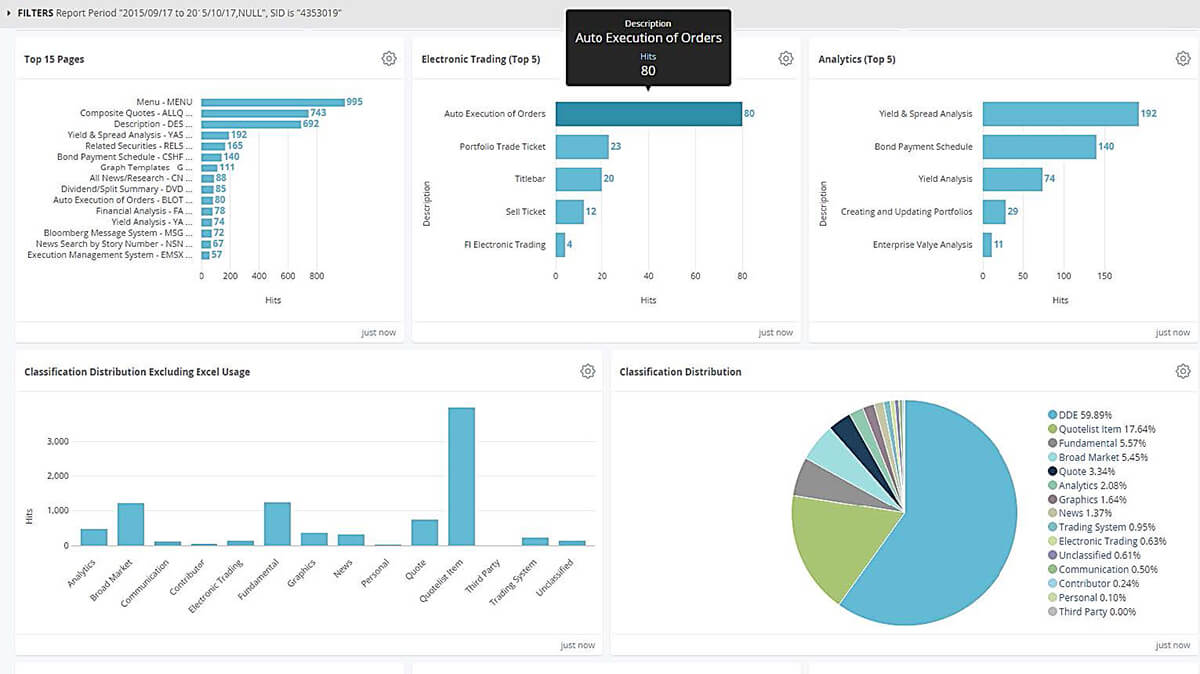The image size is (1200, 674).
Task: Click the Portfolio Trade Ticket bar
Action: click(x=584, y=145)
